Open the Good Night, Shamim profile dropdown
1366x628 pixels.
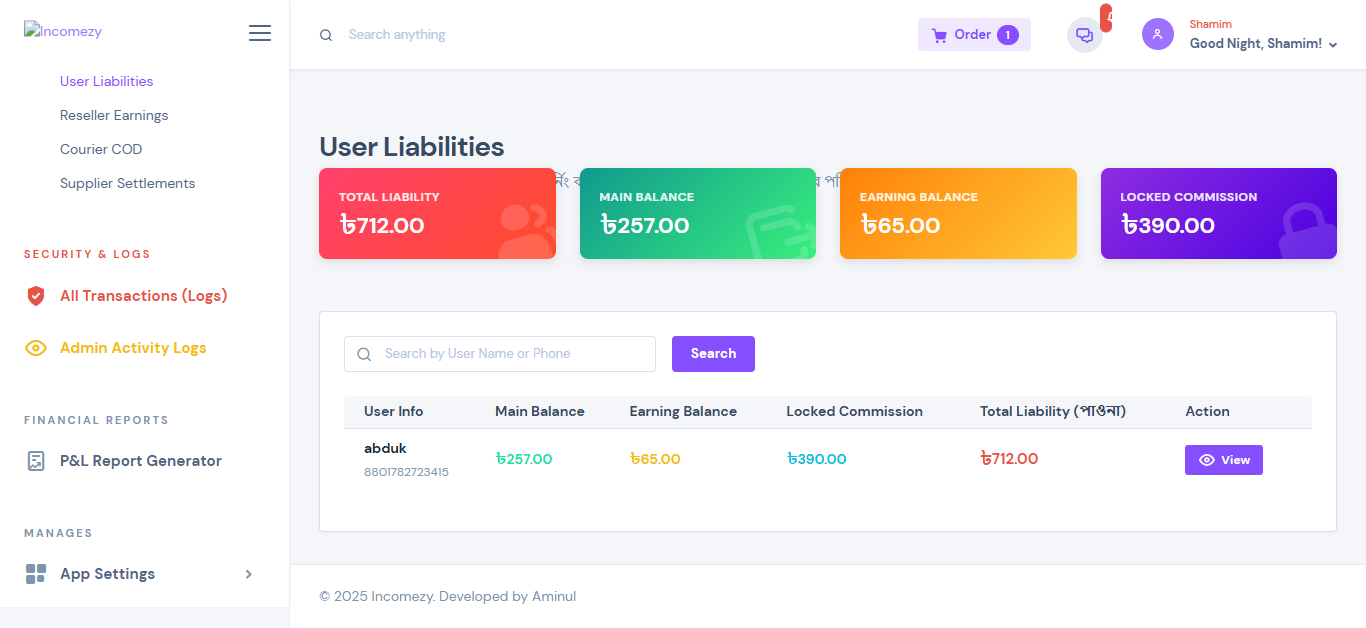coord(1263,44)
